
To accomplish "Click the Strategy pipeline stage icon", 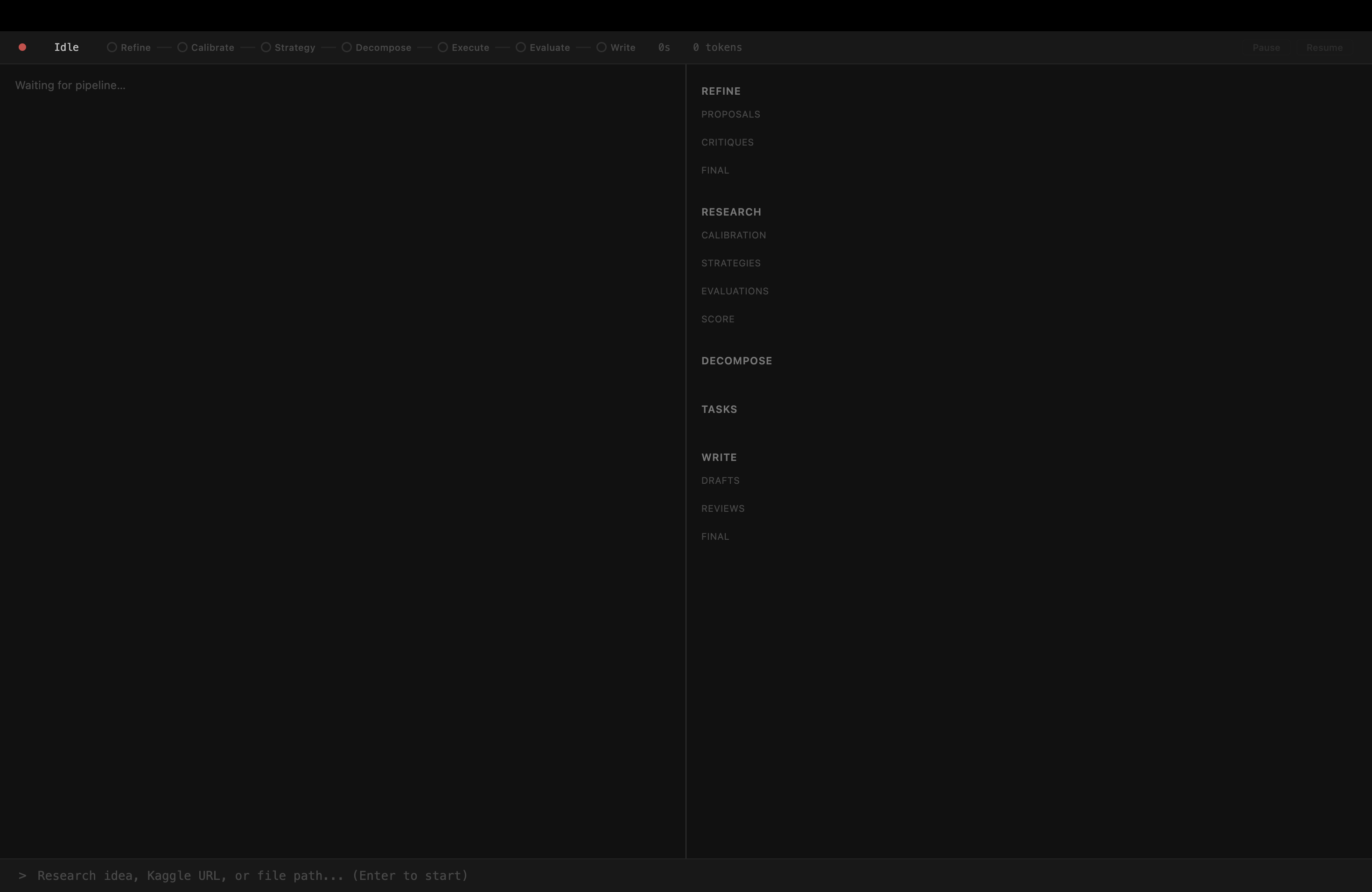I will [x=265, y=47].
